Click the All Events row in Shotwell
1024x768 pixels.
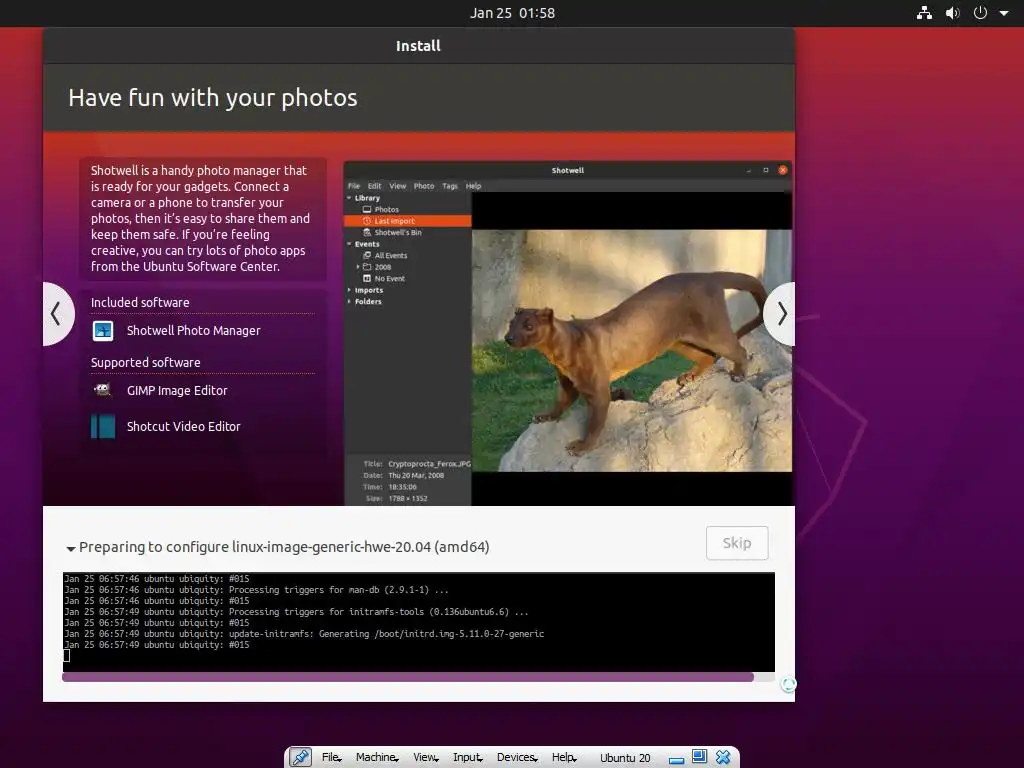point(408,255)
